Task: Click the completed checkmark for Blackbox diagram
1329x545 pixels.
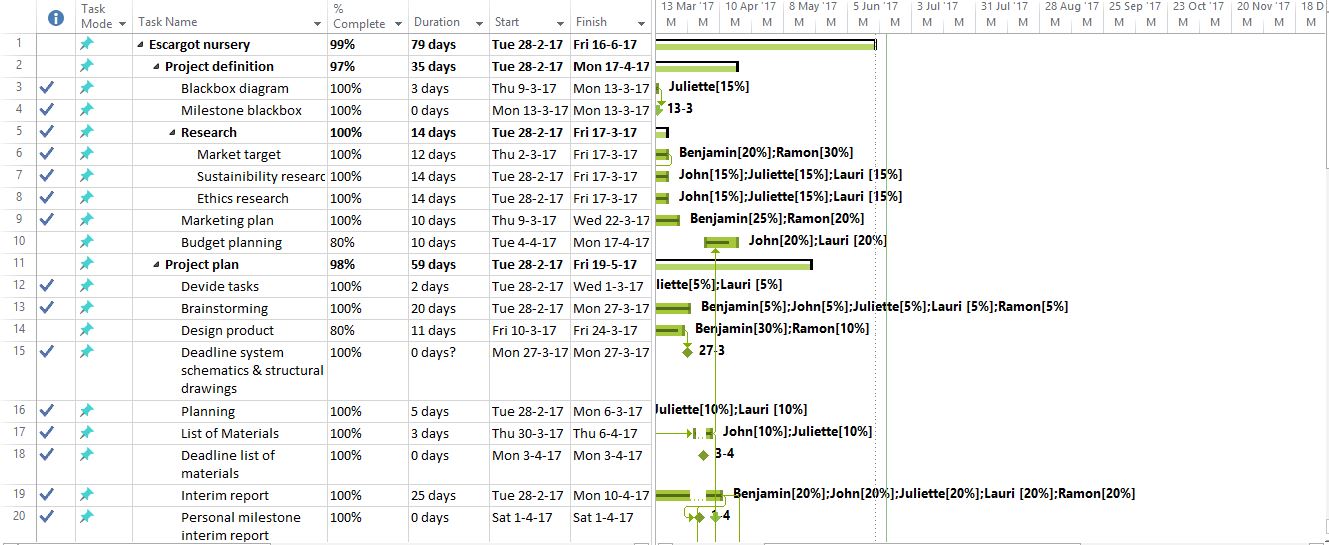Action: (46, 88)
